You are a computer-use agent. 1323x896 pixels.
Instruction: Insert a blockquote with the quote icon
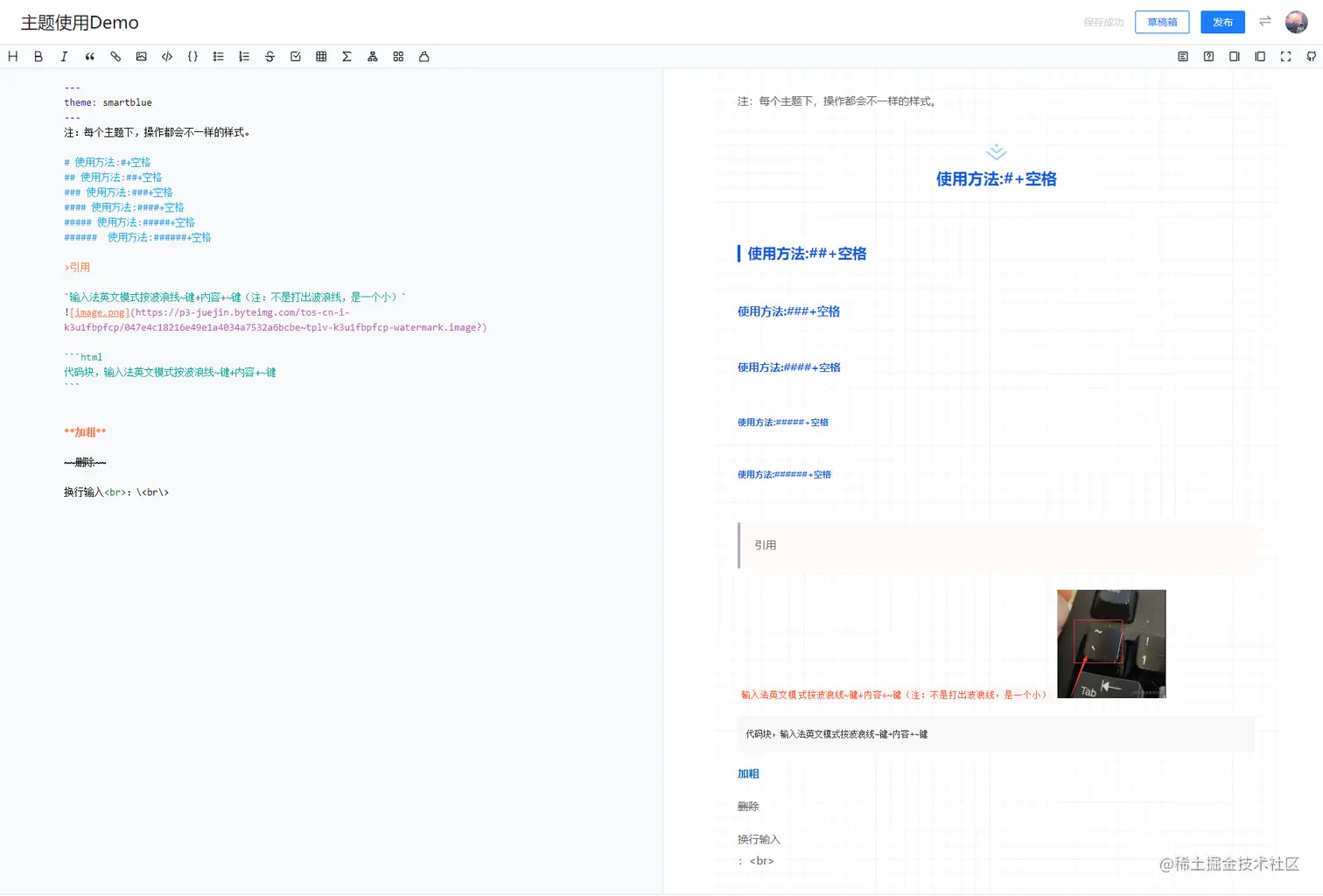point(89,56)
